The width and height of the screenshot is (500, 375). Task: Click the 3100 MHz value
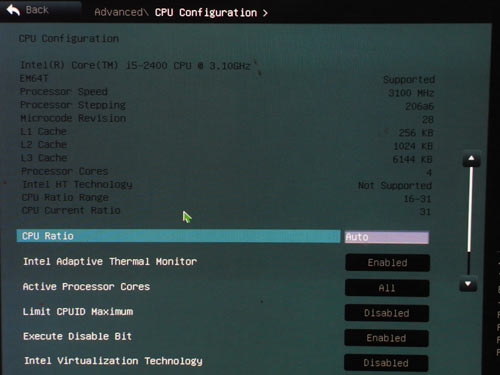[411, 93]
